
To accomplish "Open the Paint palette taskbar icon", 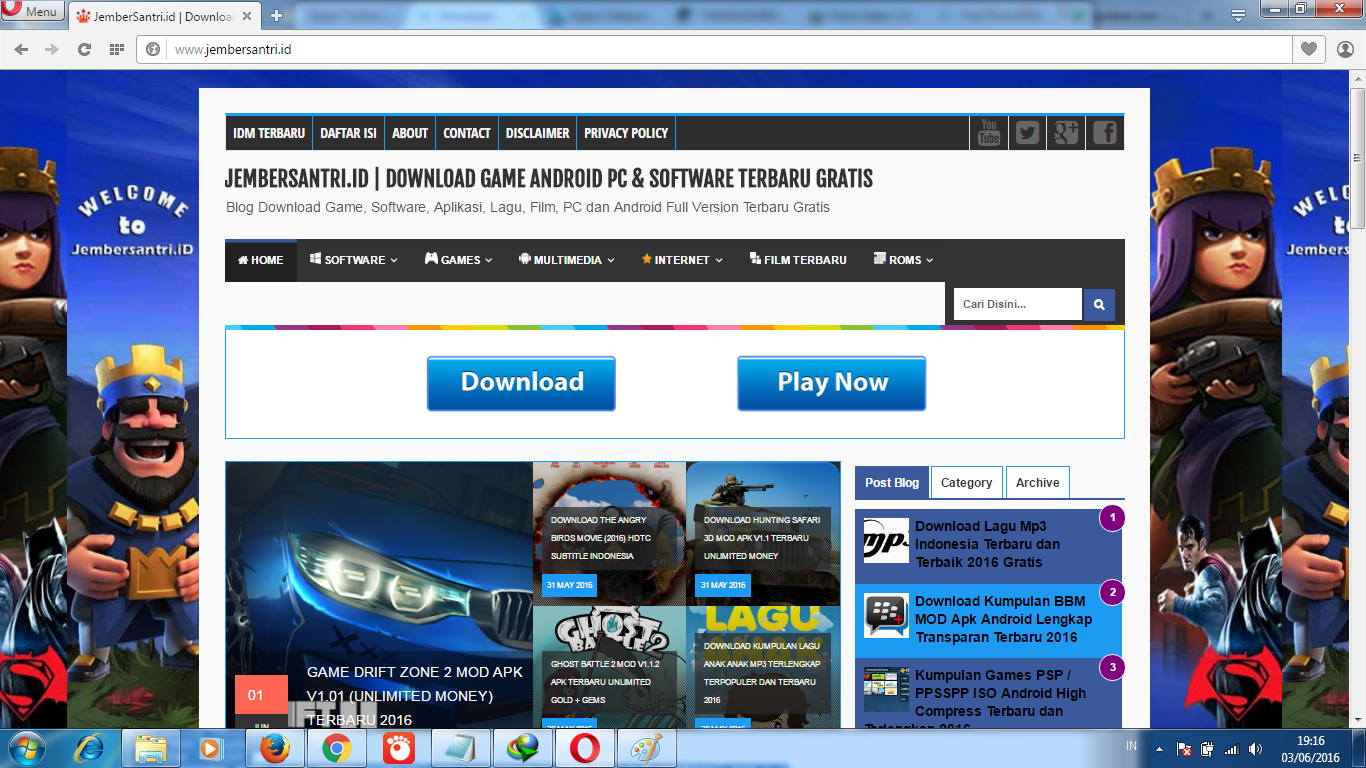I will (647, 748).
